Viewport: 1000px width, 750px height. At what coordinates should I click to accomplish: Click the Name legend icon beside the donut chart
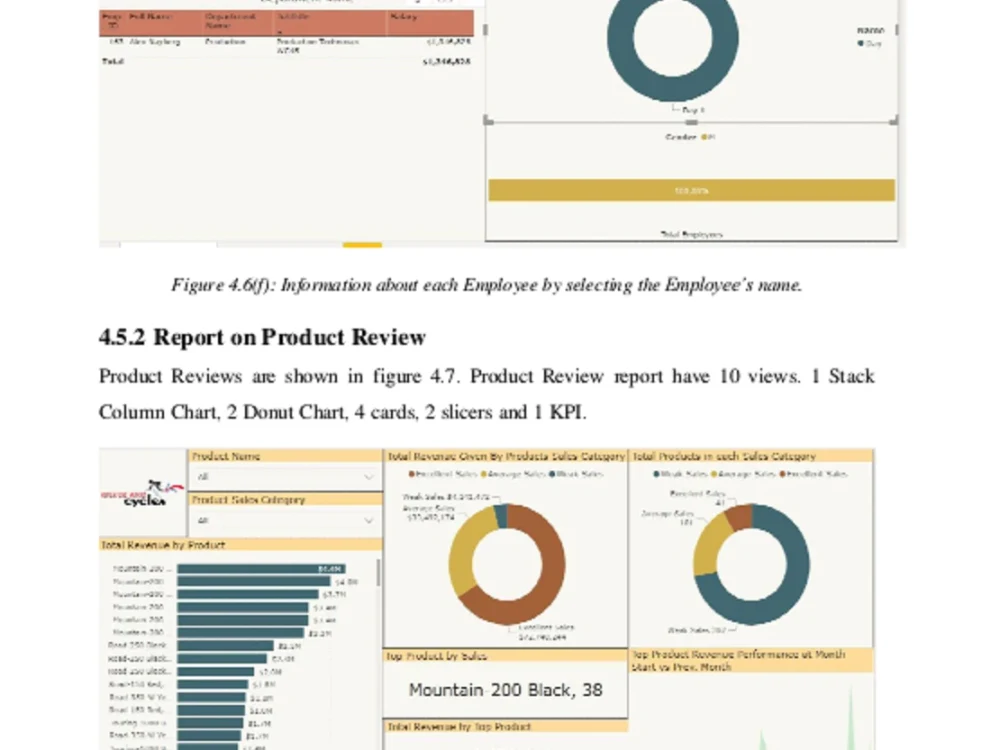[x=871, y=30]
